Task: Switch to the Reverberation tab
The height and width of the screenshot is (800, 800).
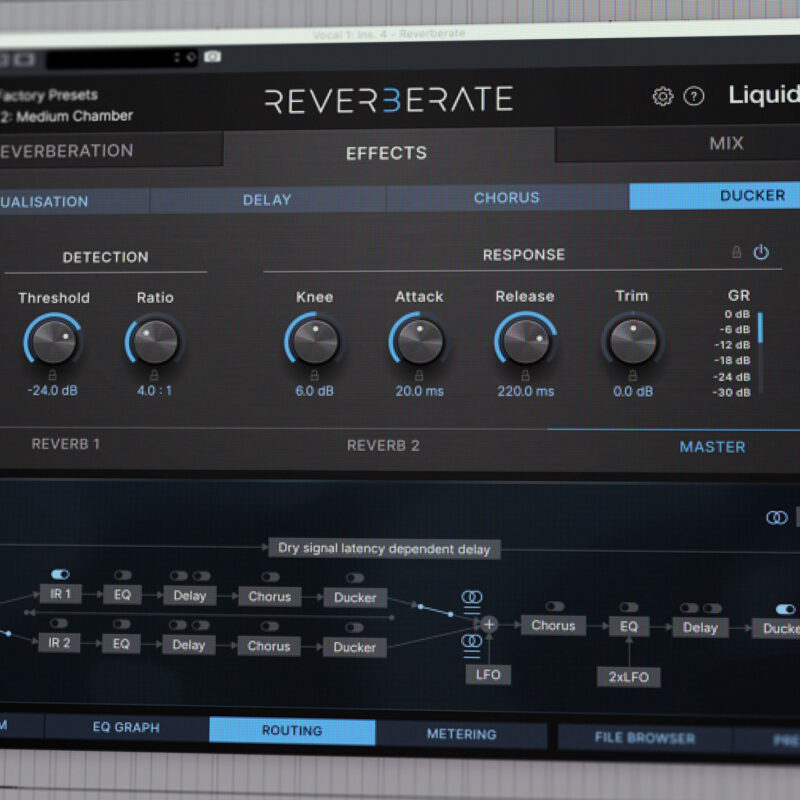Action: click(111, 150)
